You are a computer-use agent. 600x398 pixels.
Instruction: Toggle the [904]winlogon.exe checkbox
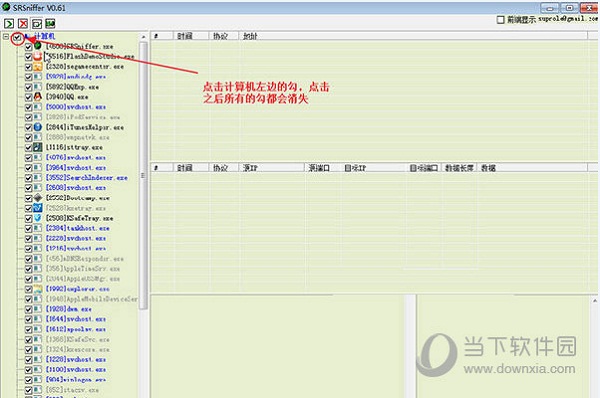[28, 380]
